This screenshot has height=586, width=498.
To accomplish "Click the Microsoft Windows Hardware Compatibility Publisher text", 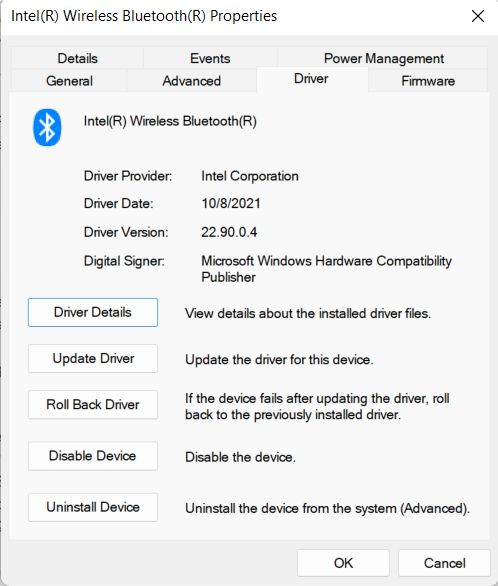I will [x=326, y=269].
